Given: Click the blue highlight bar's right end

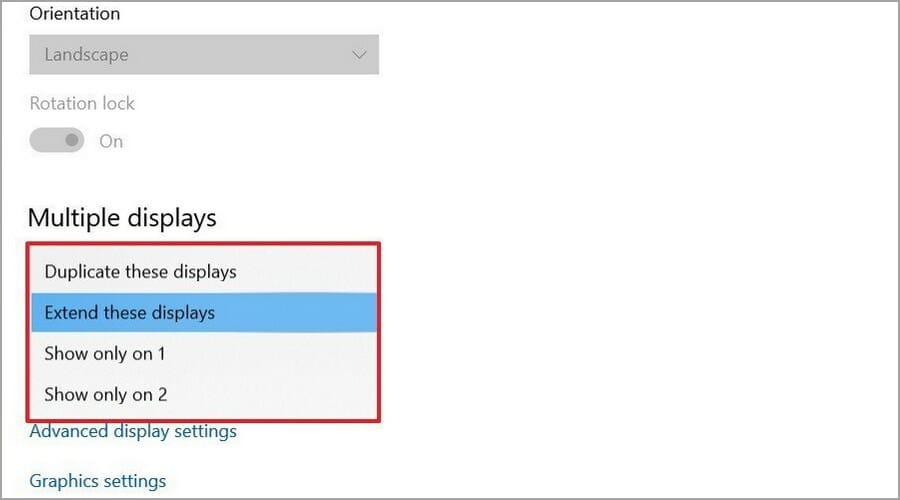Looking at the screenshot, I should [367, 312].
